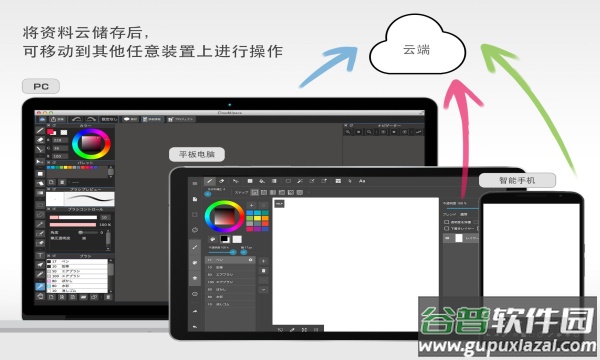Choose the Text (T) tool in PC window
This screenshot has height=360, width=600.
(40, 255)
